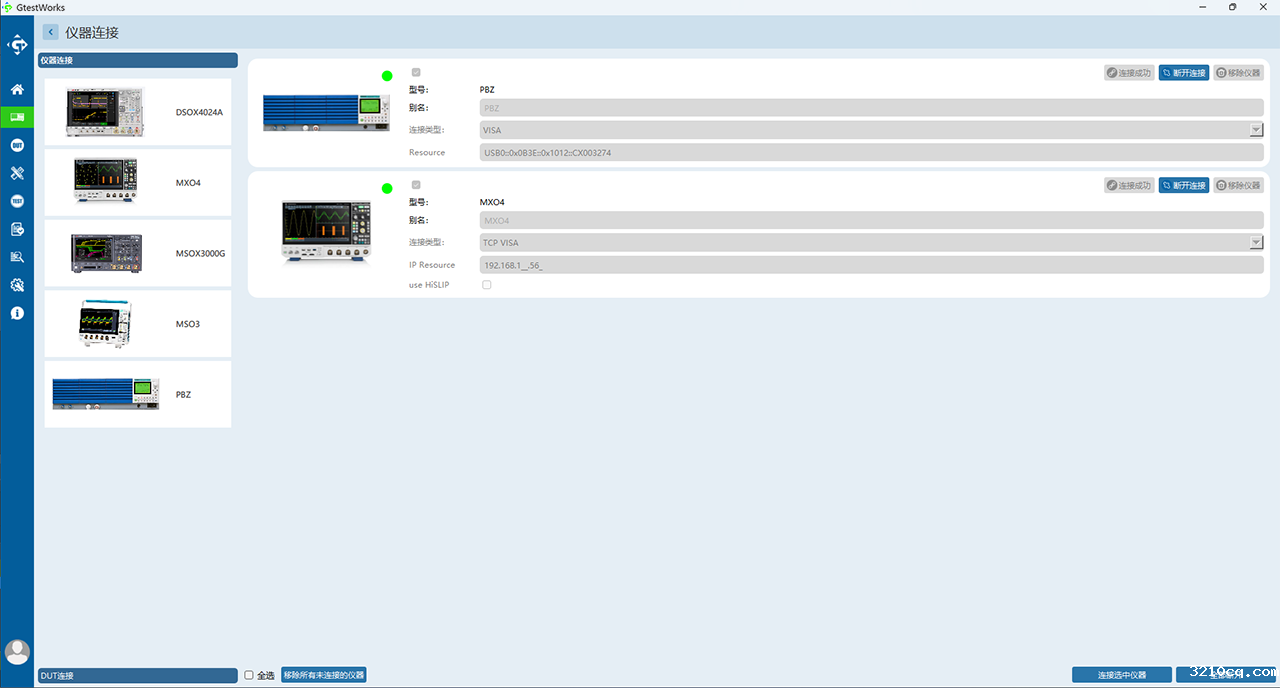Expand the TCP VISA connection type dropdown
The height and width of the screenshot is (688, 1280).
pos(1256,242)
